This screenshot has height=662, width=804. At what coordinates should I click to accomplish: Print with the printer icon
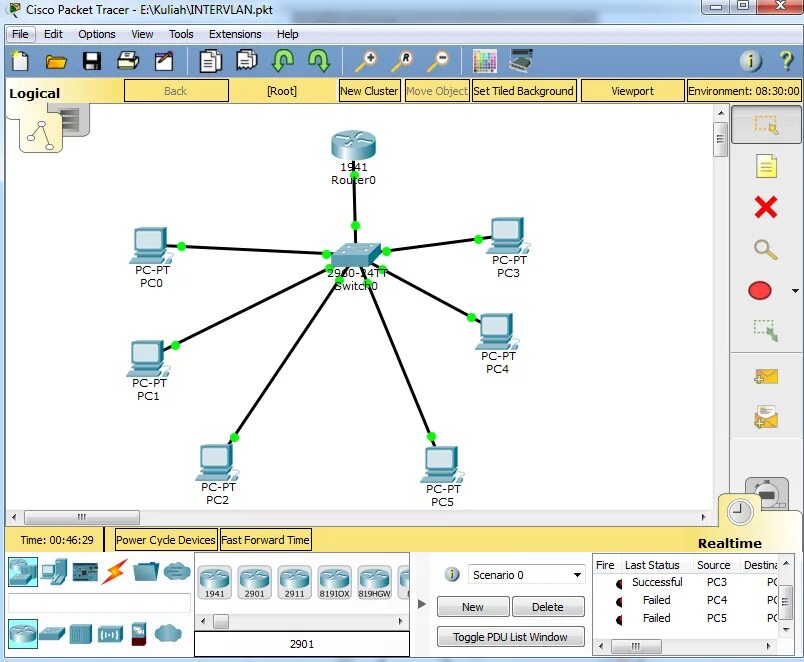(128, 61)
